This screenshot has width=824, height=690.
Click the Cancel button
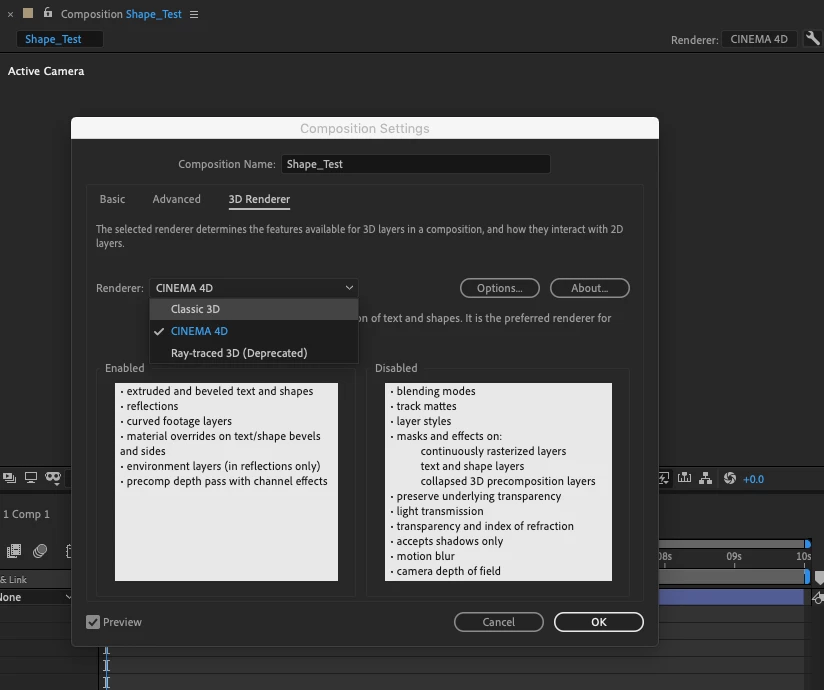point(499,622)
